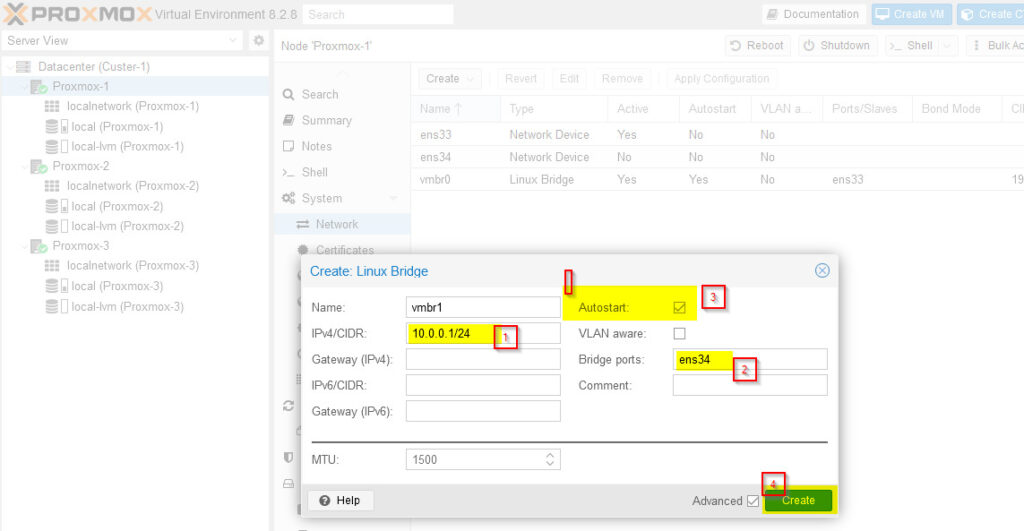Click the Help button
The width and height of the screenshot is (1024, 531).
[340, 500]
